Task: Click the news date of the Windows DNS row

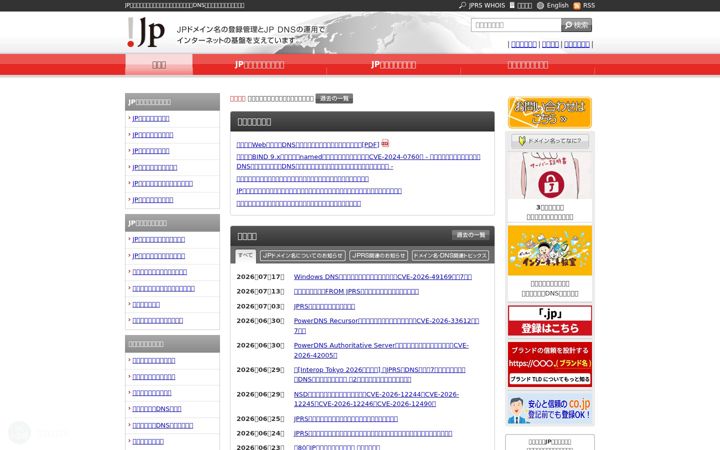Action: pyautogui.click(x=260, y=276)
